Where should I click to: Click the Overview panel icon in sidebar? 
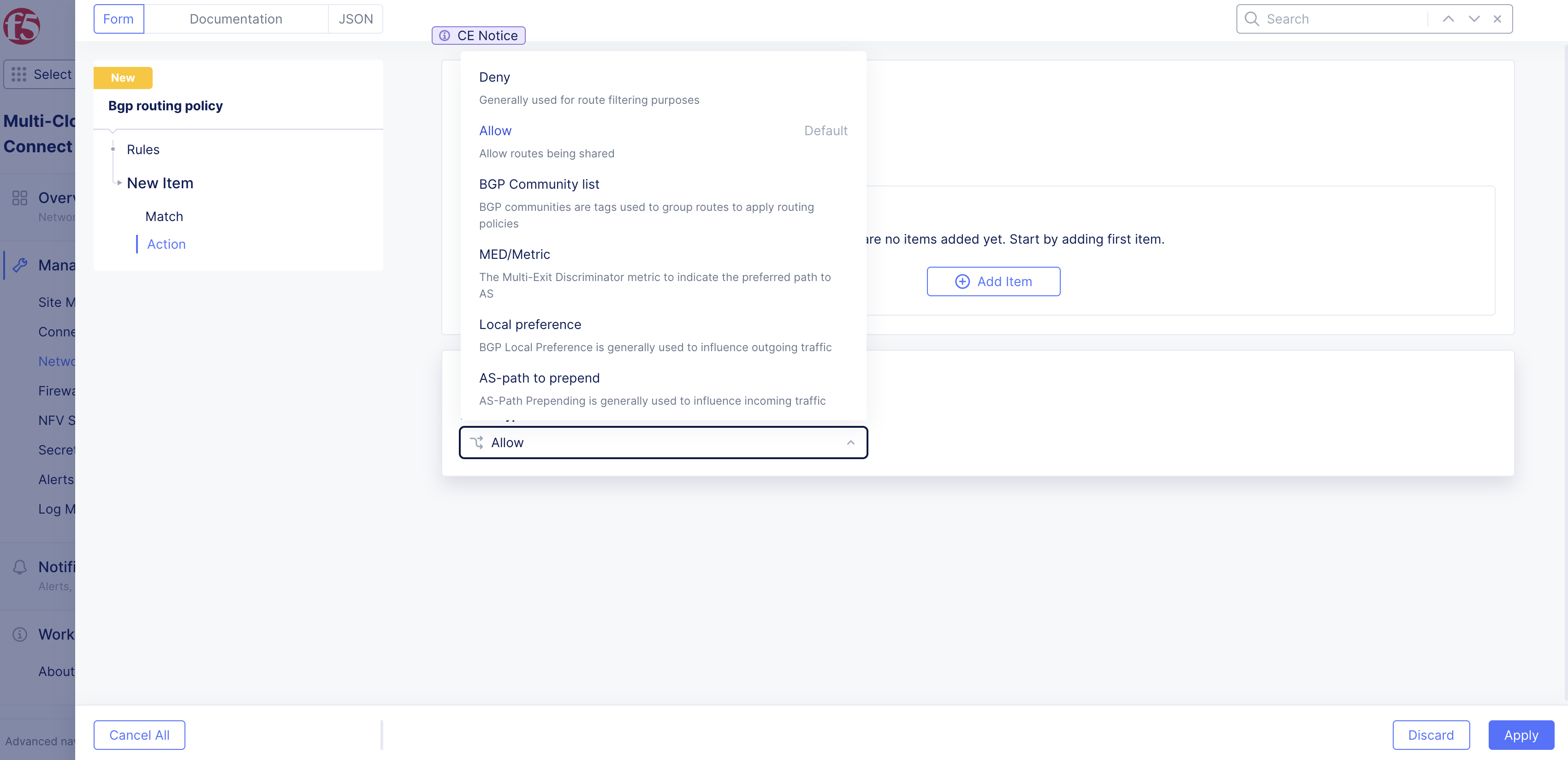click(20, 198)
